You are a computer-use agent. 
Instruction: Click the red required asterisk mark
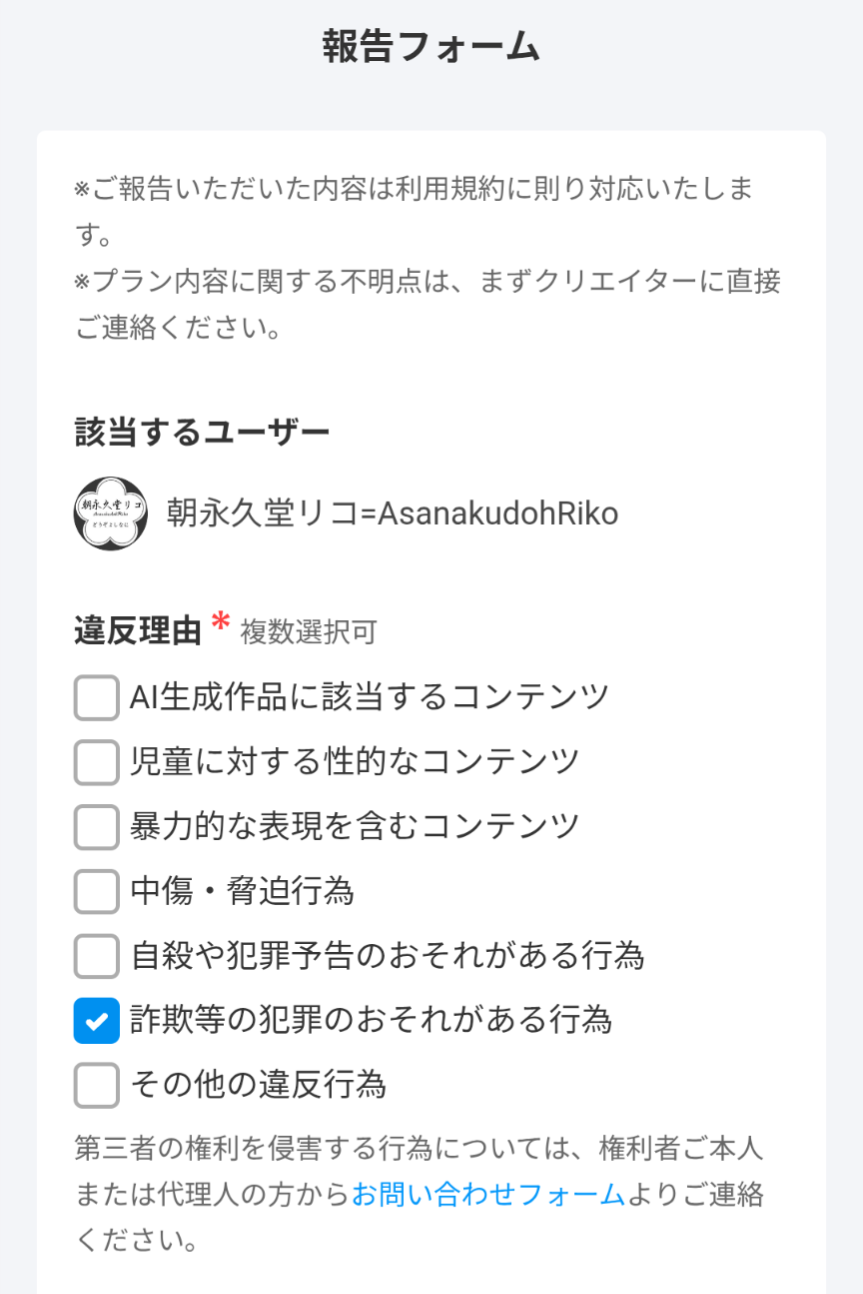[221, 624]
